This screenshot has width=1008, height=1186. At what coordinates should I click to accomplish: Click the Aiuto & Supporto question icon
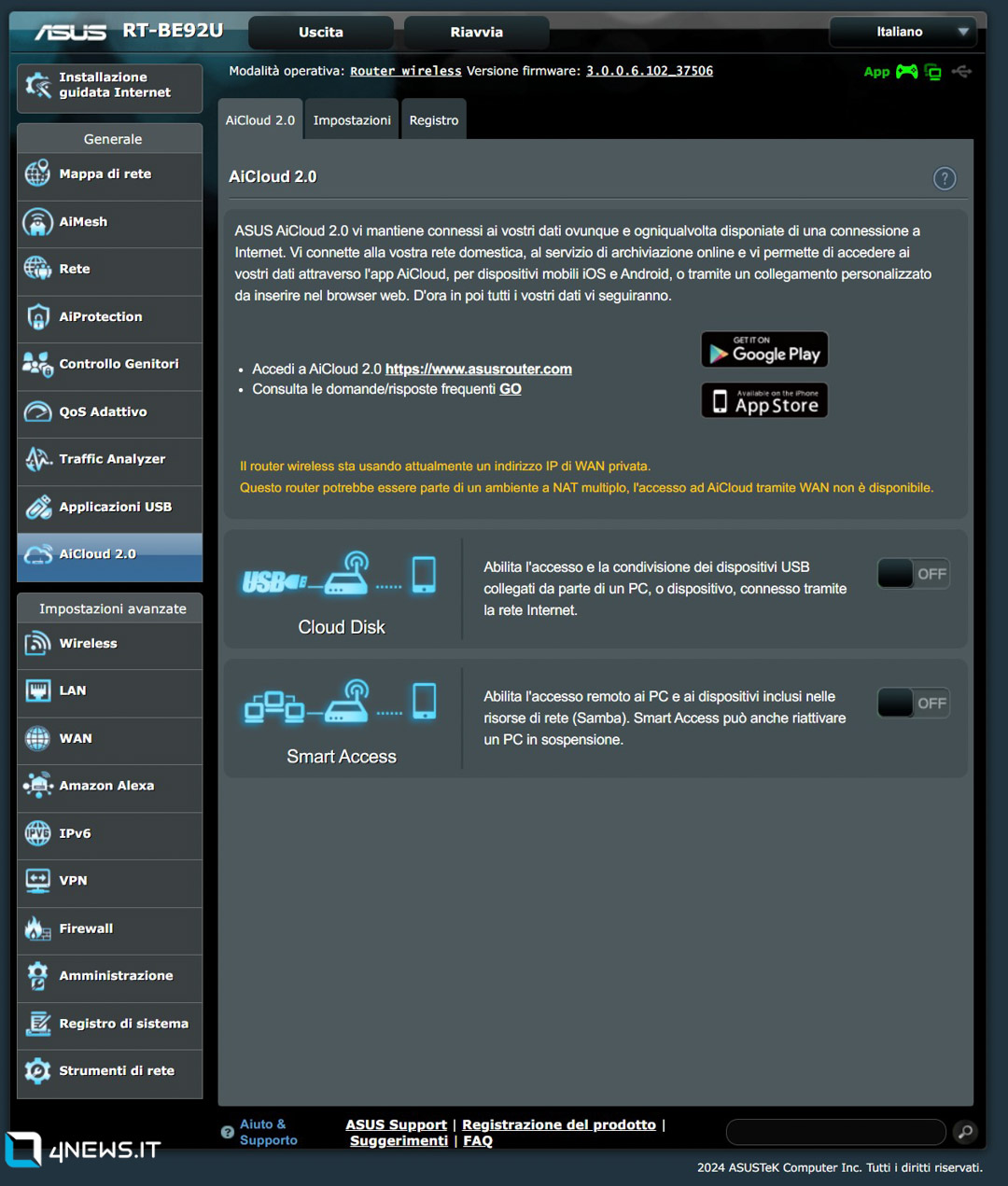228,1132
